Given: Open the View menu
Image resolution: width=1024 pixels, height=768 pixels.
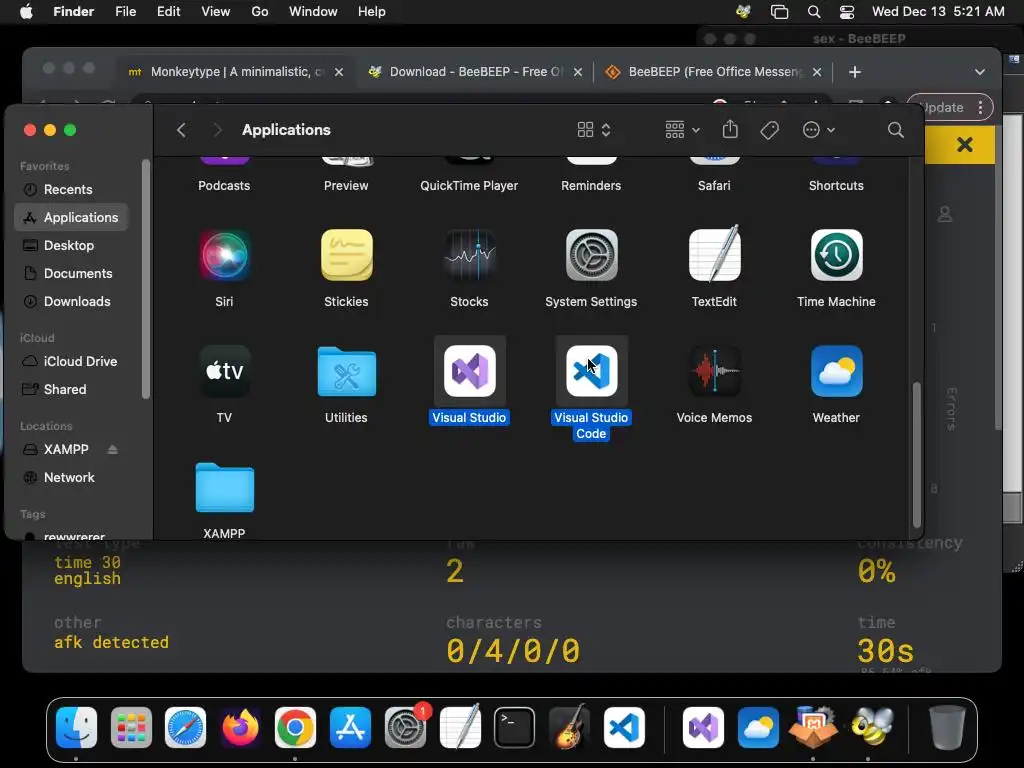Looking at the screenshot, I should click(216, 12).
